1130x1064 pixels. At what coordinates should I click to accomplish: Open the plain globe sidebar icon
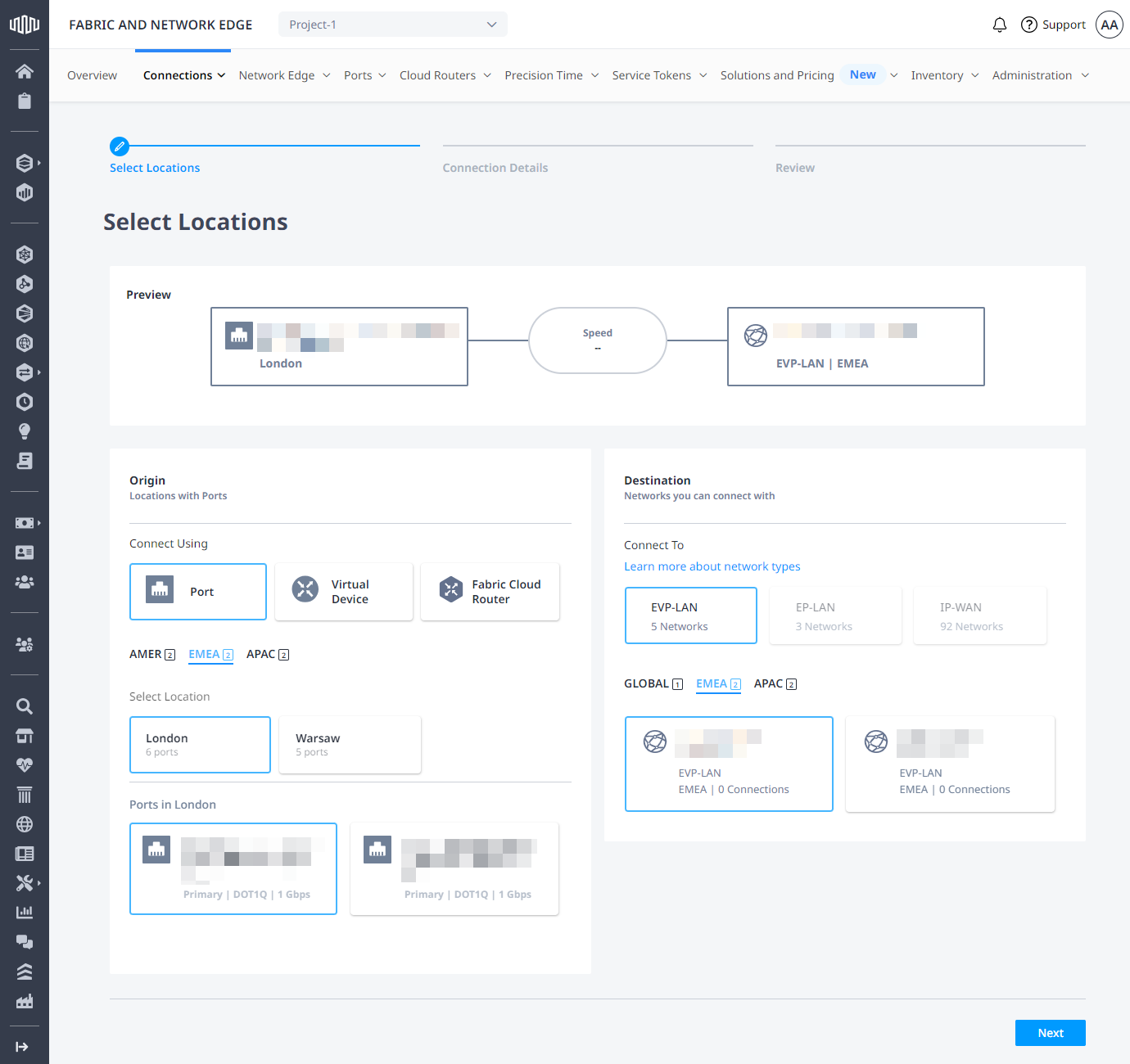(x=25, y=824)
